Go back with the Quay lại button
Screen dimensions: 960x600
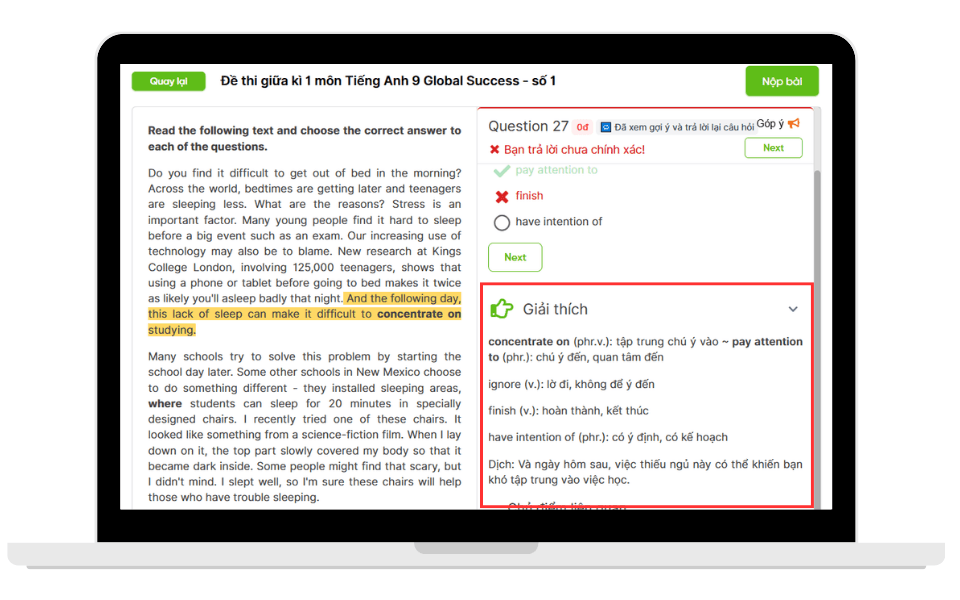168,81
